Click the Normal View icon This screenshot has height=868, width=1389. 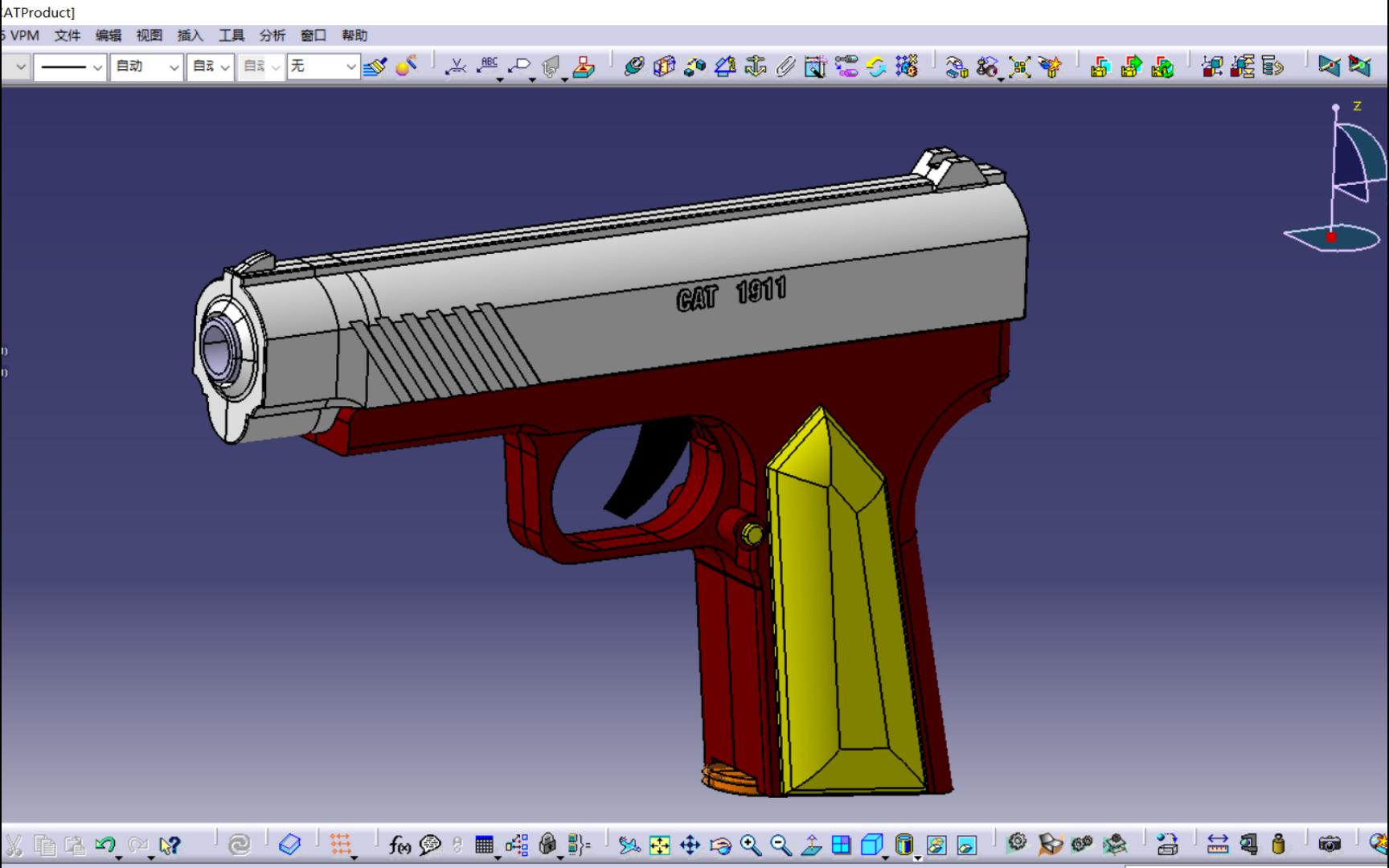pyautogui.click(x=811, y=845)
